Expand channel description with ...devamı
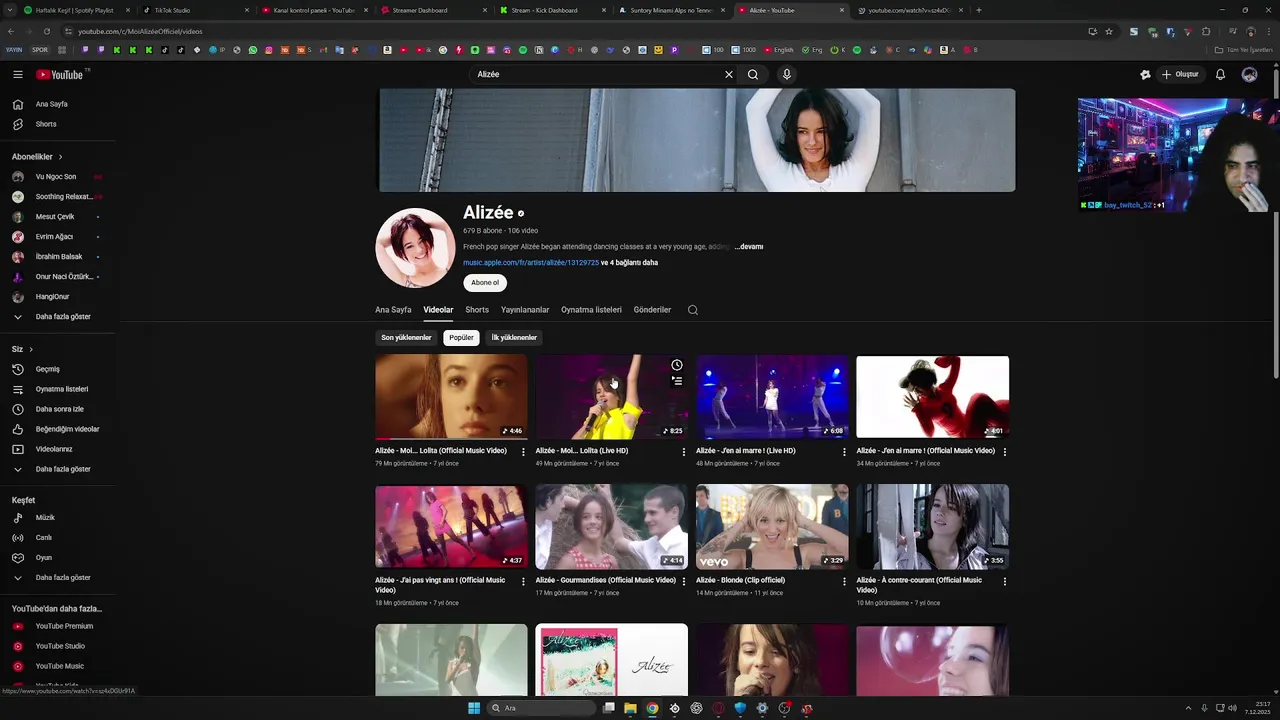This screenshot has height=720, width=1280. pos(749,246)
